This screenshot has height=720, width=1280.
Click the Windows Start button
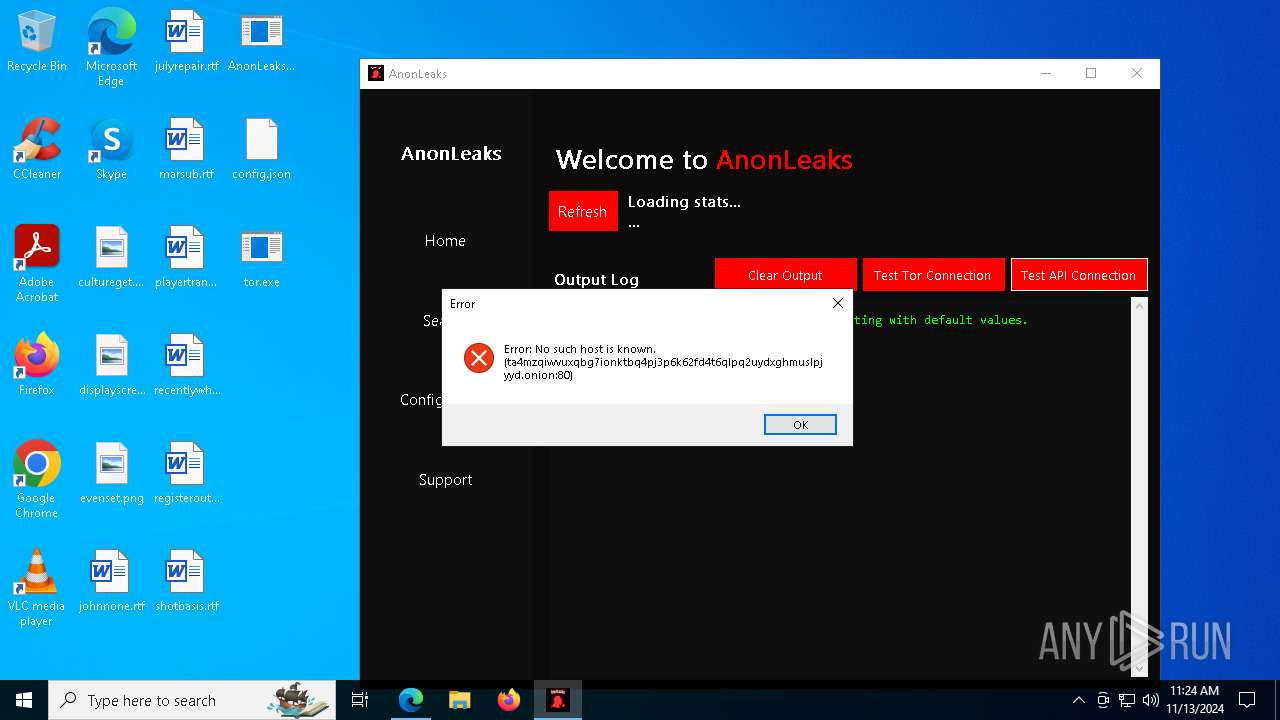[x=24, y=700]
